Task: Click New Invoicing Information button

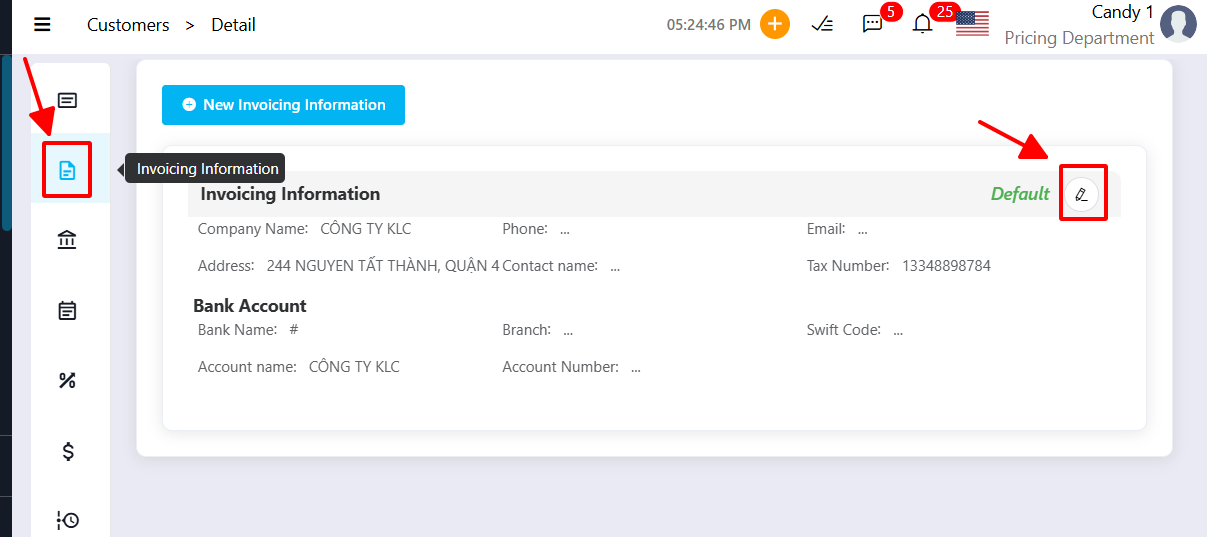Action: 283,105
